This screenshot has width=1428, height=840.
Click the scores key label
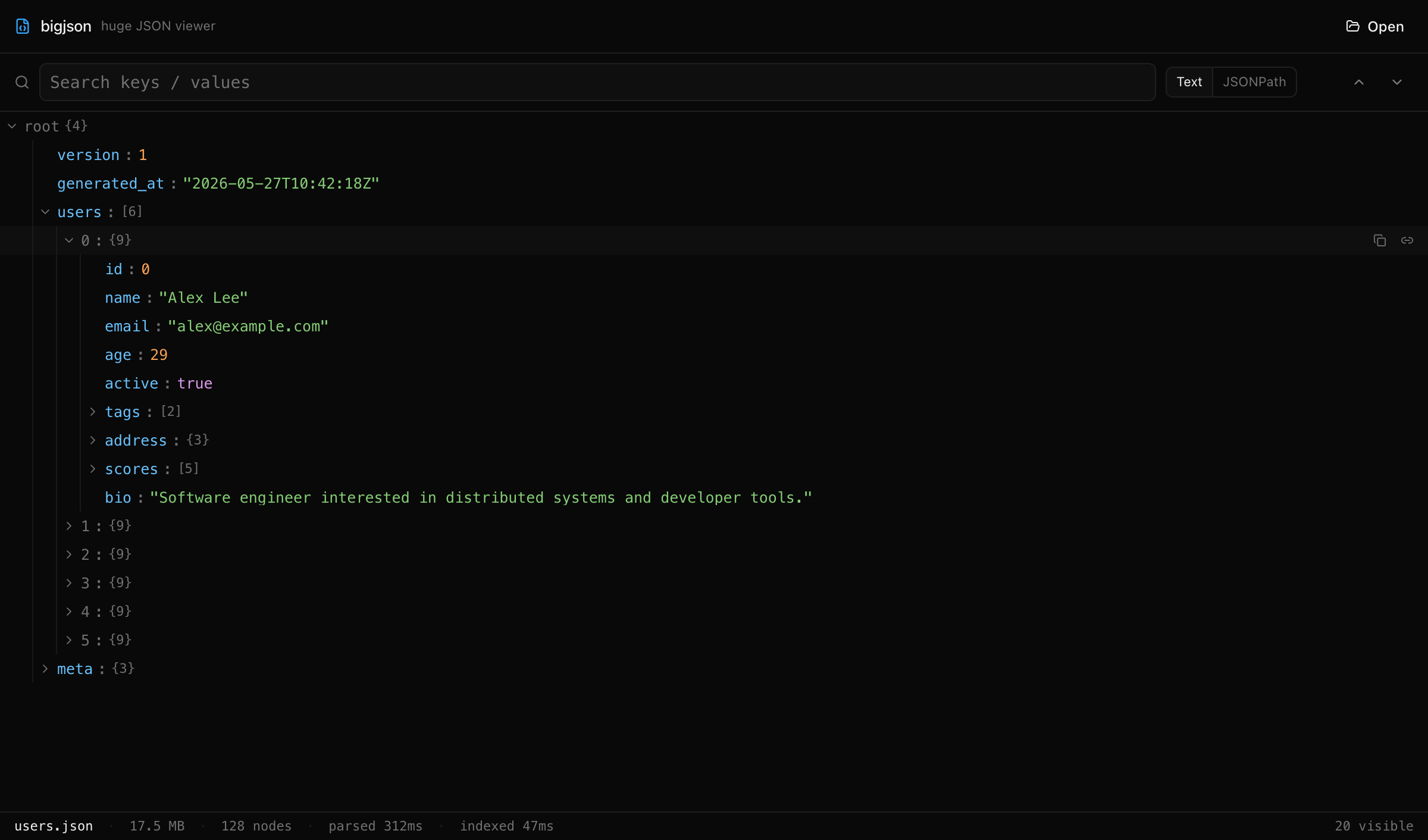click(x=131, y=469)
